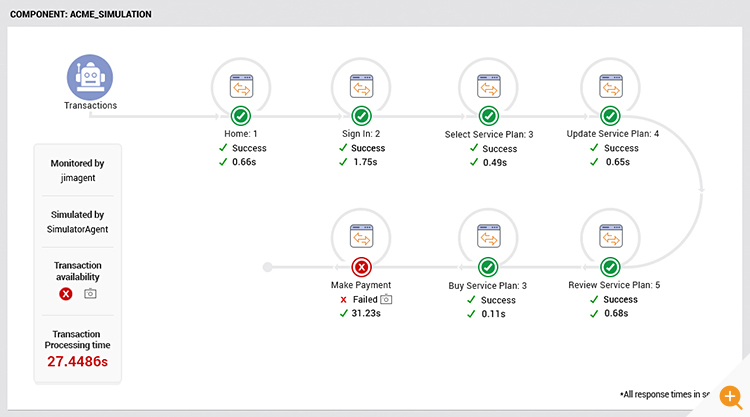Image resolution: width=750 pixels, height=417 pixels.
Task: Click the 0.66s response time
Action: coord(244,162)
